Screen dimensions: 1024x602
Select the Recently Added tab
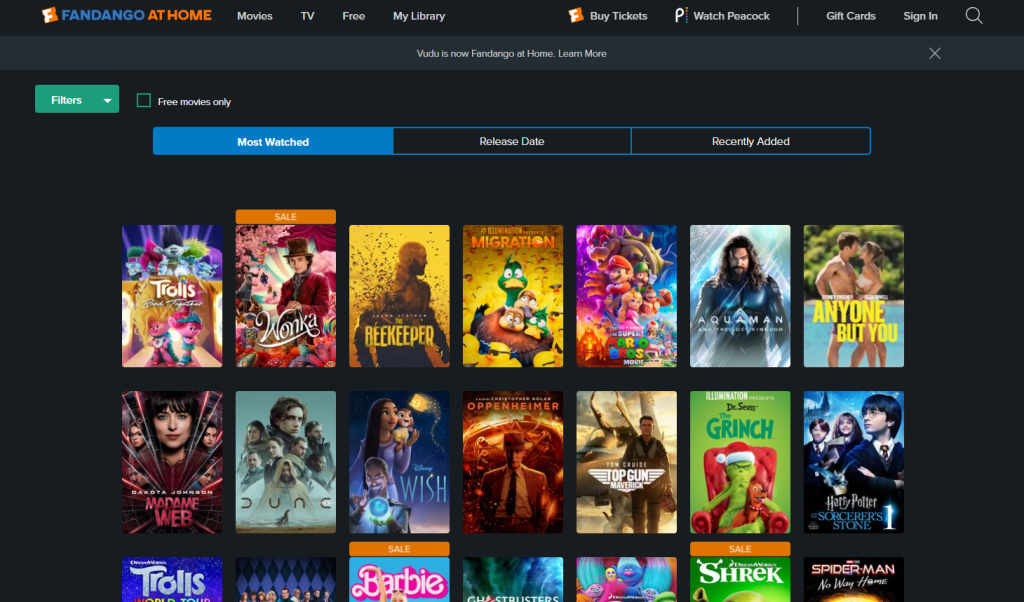(750, 141)
